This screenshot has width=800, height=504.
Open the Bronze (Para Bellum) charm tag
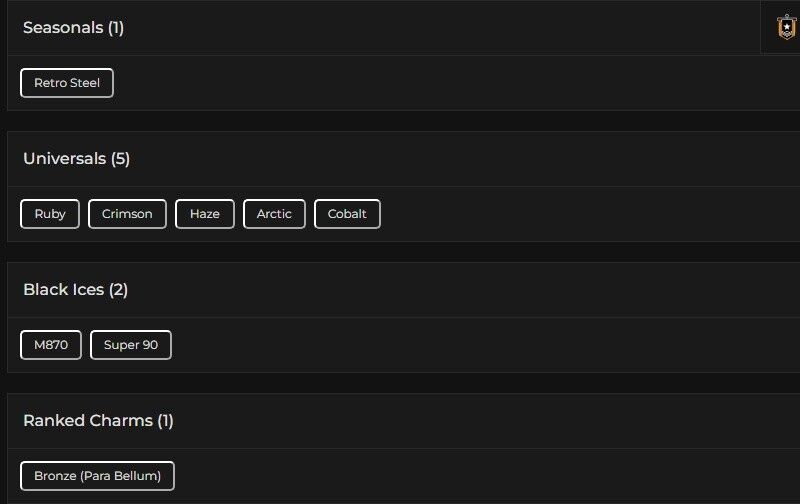click(97, 476)
